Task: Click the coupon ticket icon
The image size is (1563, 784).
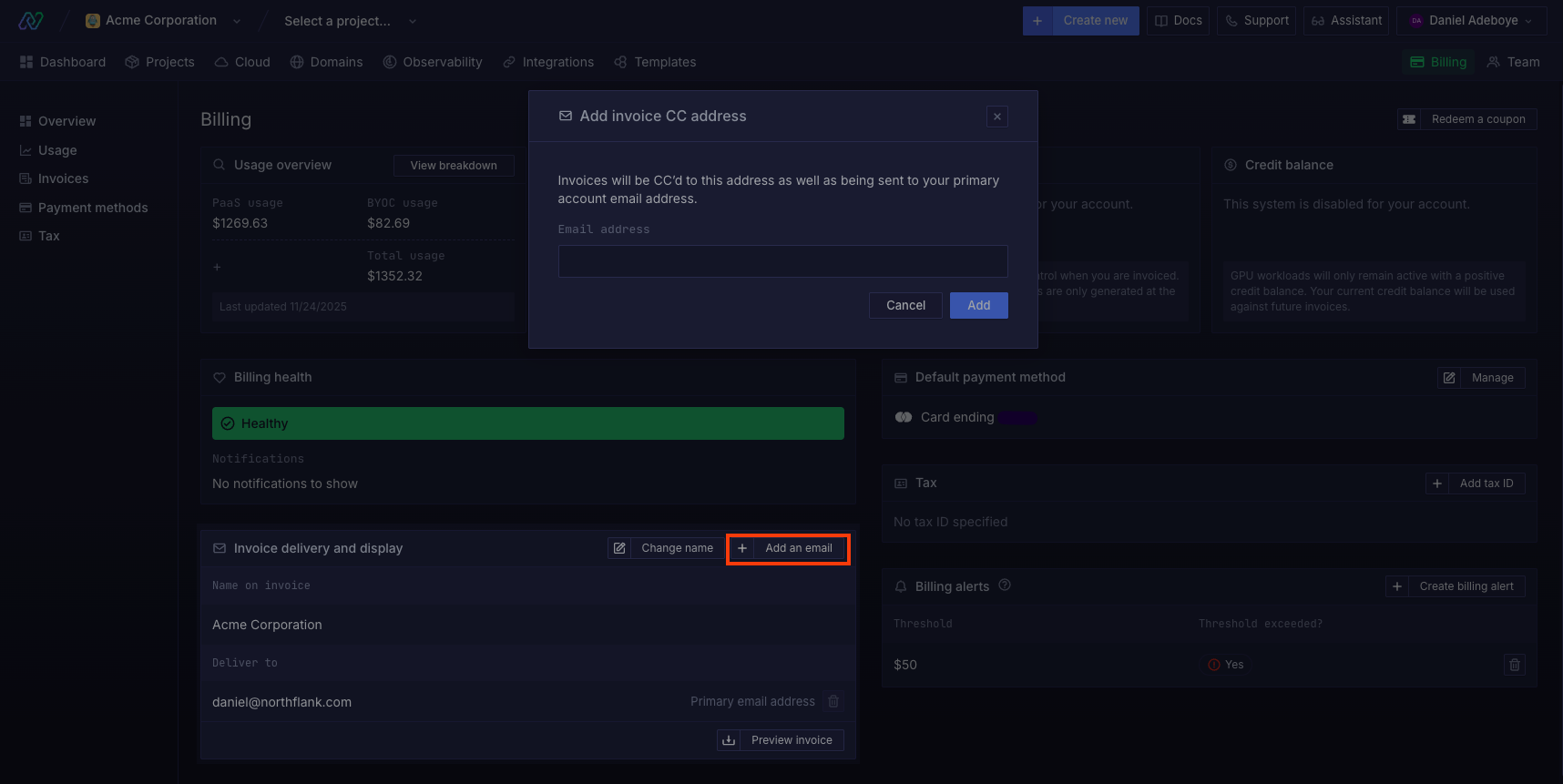Action: (x=1409, y=119)
